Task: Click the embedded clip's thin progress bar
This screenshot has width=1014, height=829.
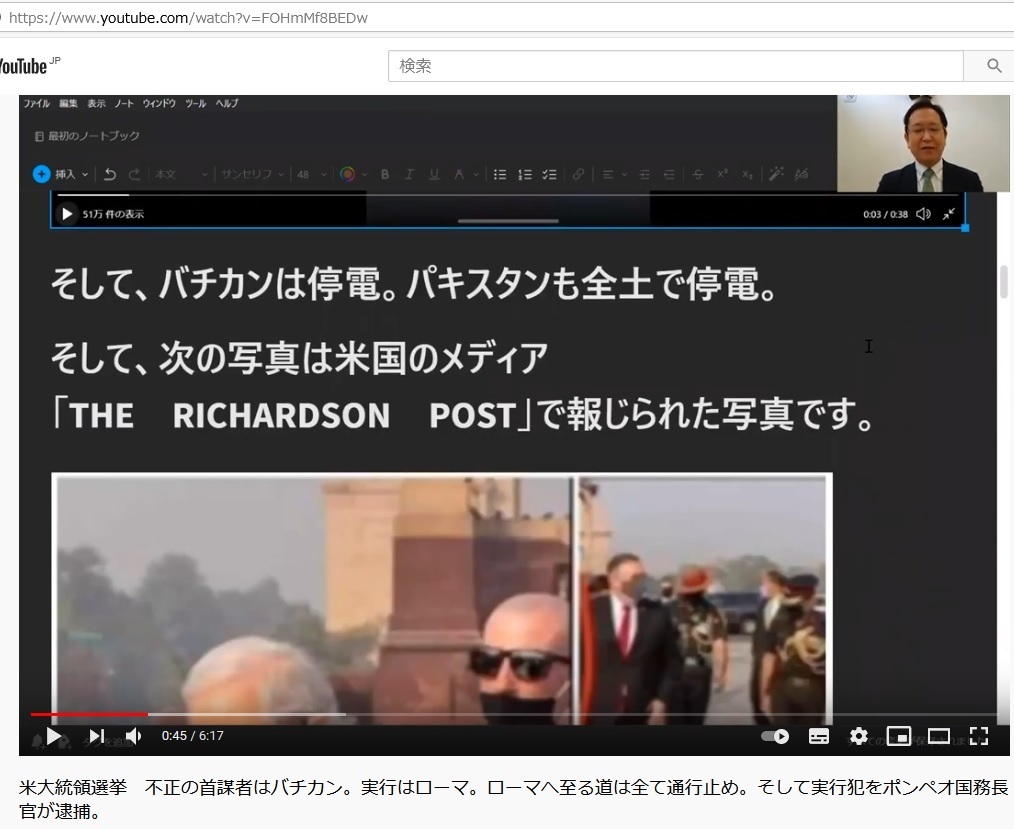Action: pos(508,194)
